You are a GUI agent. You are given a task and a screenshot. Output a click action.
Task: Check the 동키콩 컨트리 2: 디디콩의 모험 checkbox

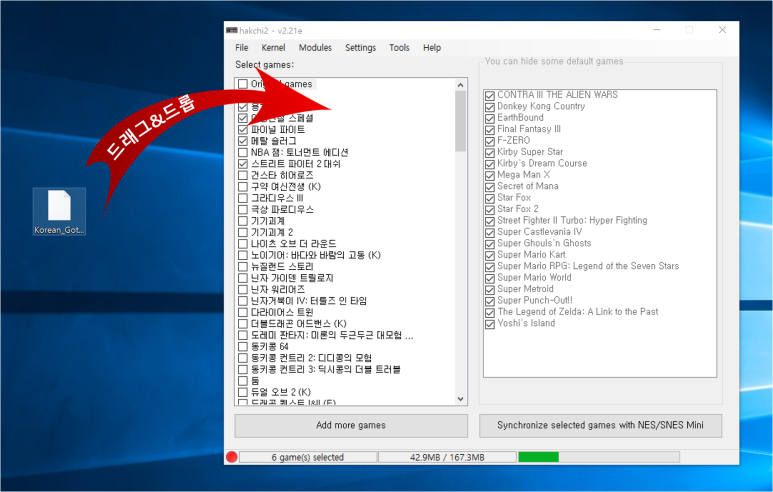pyautogui.click(x=243, y=358)
